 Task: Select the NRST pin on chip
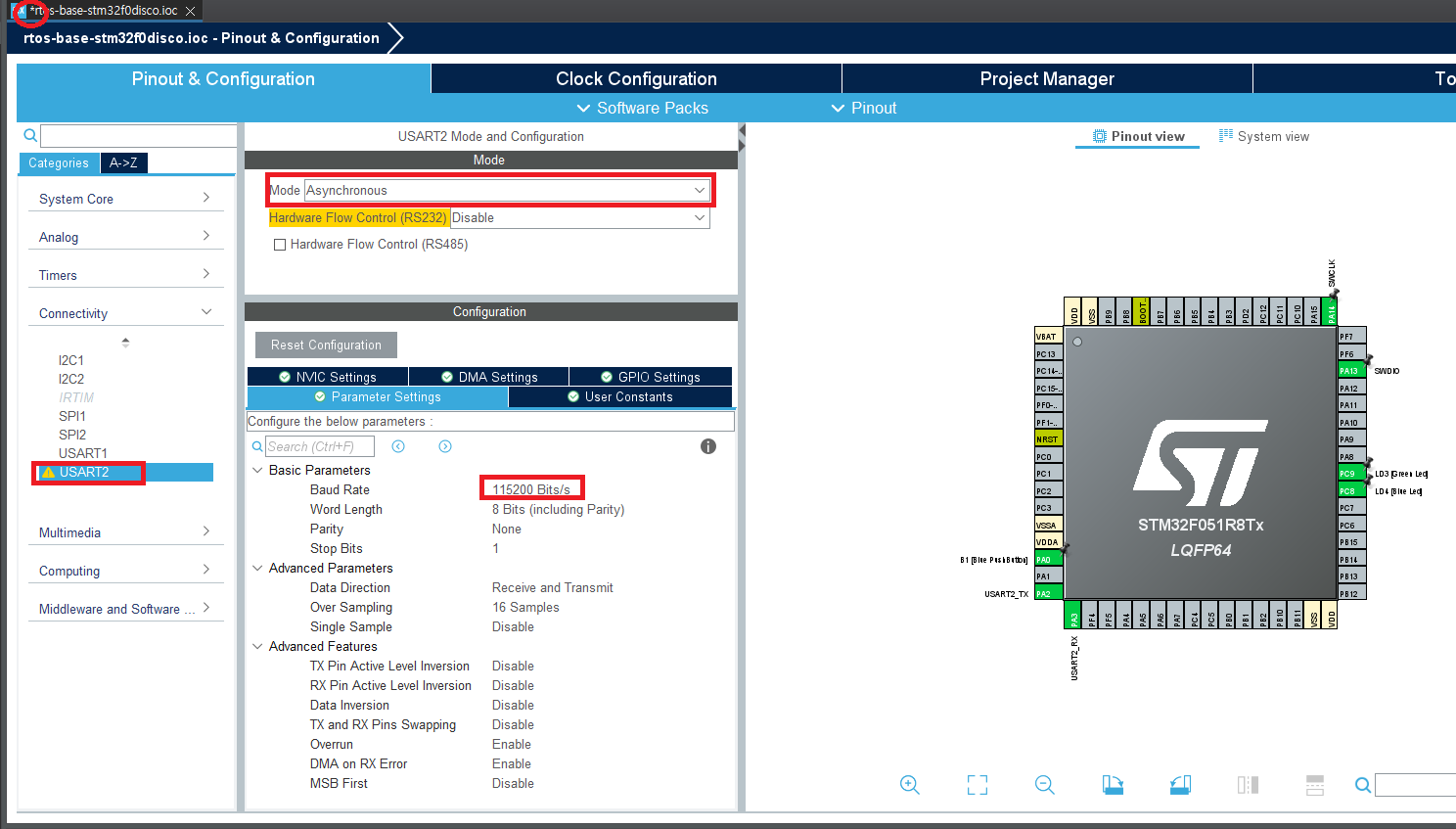tap(1048, 439)
